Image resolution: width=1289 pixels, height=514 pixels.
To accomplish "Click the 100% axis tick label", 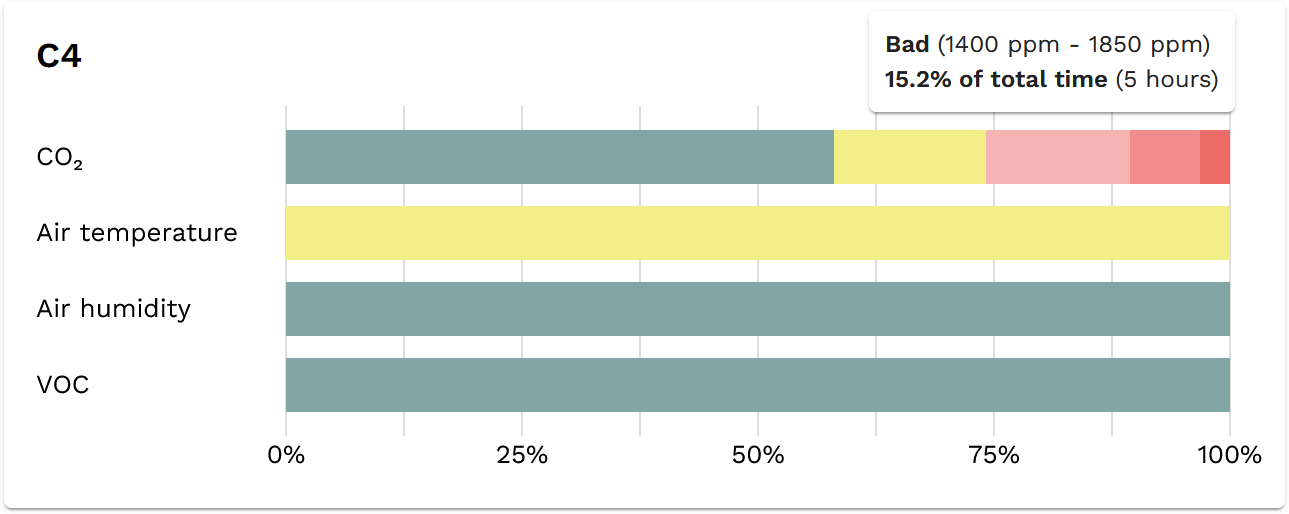I will 1229,456.
